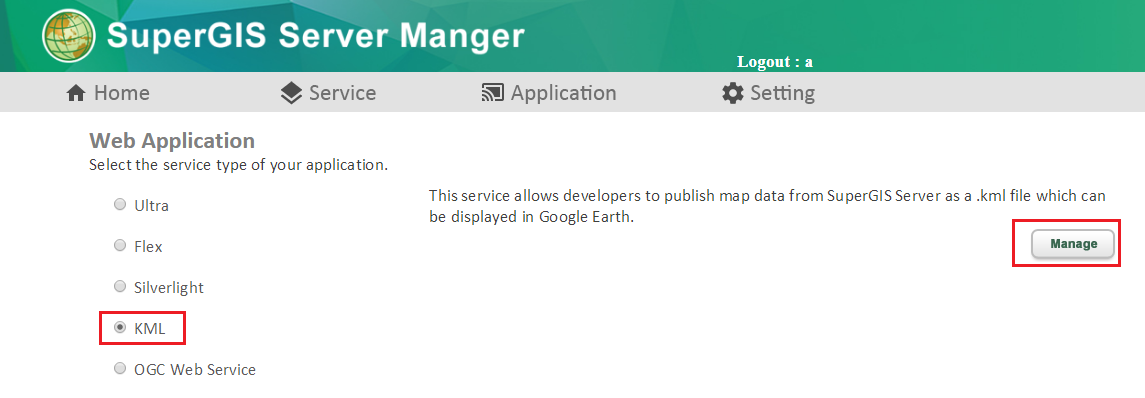Select the KML radio button
Image resolution: width=1145 pixels, height=398 pixels.
point(120,329)
